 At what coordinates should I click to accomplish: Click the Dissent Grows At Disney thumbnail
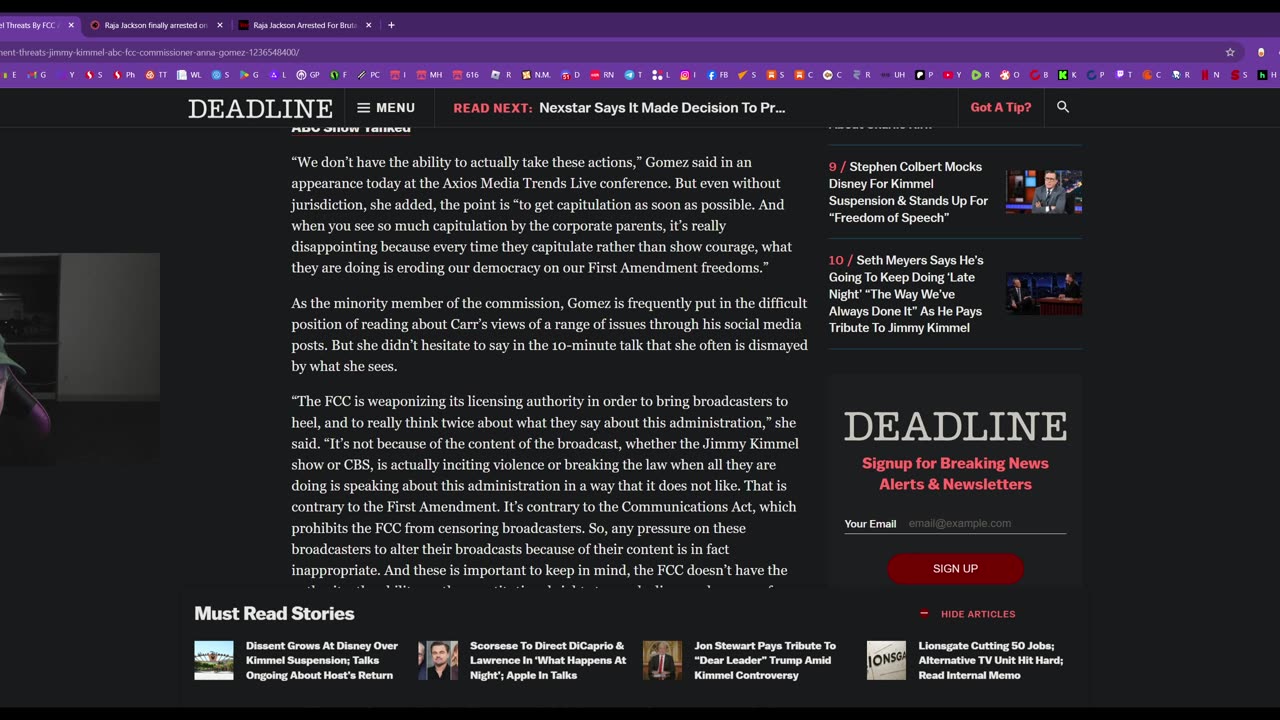pyautogui.click(x=214, y=660)
